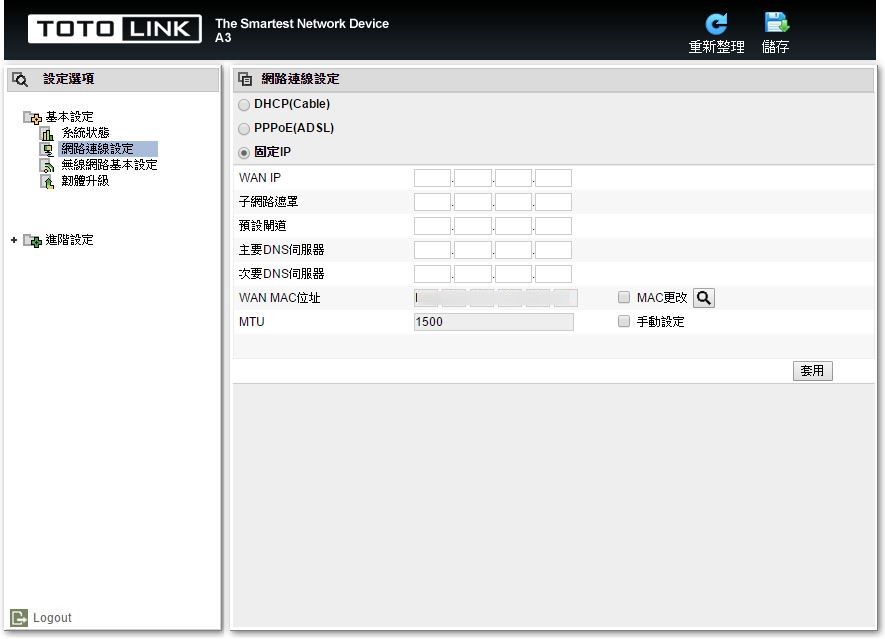Open 無線網路基本設定 in the tree
The image size is (885, 639).
coord(109,165)
